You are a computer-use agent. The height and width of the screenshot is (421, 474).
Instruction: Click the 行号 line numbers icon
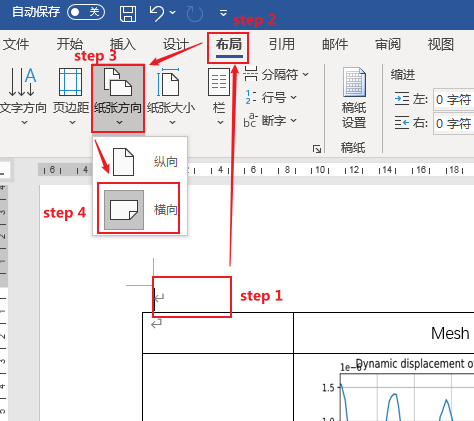[x=251, y=97]
